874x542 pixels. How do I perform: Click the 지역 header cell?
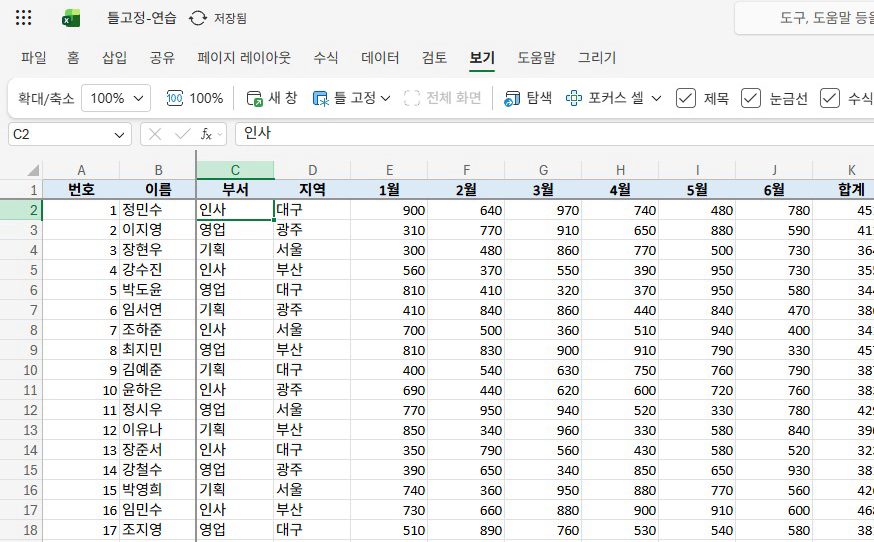pos(312,190)
